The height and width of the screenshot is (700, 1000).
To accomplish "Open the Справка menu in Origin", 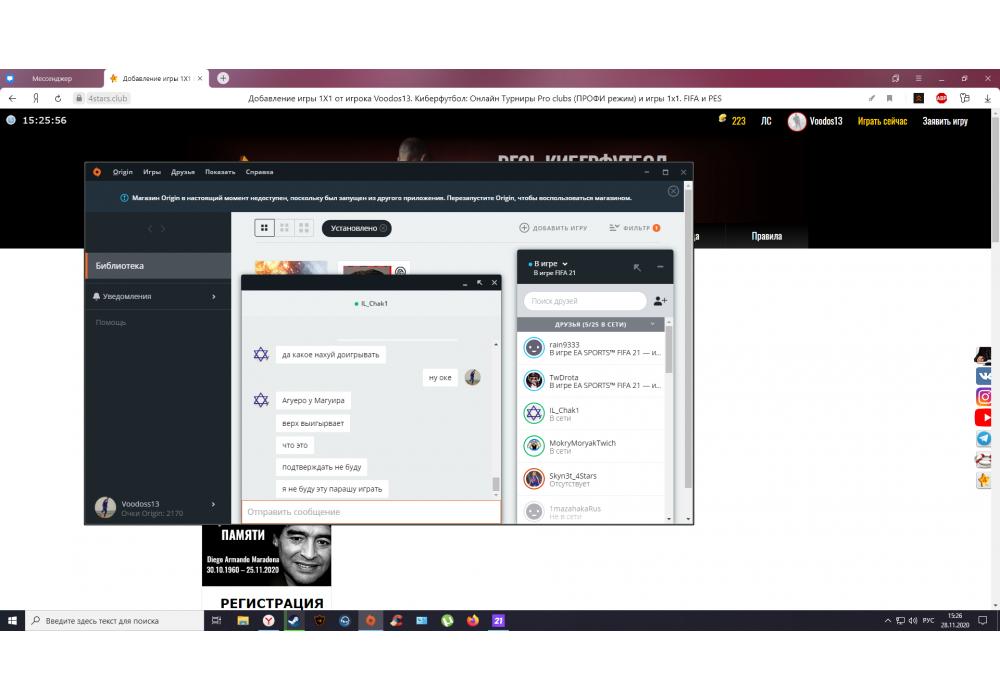I will tap(259, 172).
